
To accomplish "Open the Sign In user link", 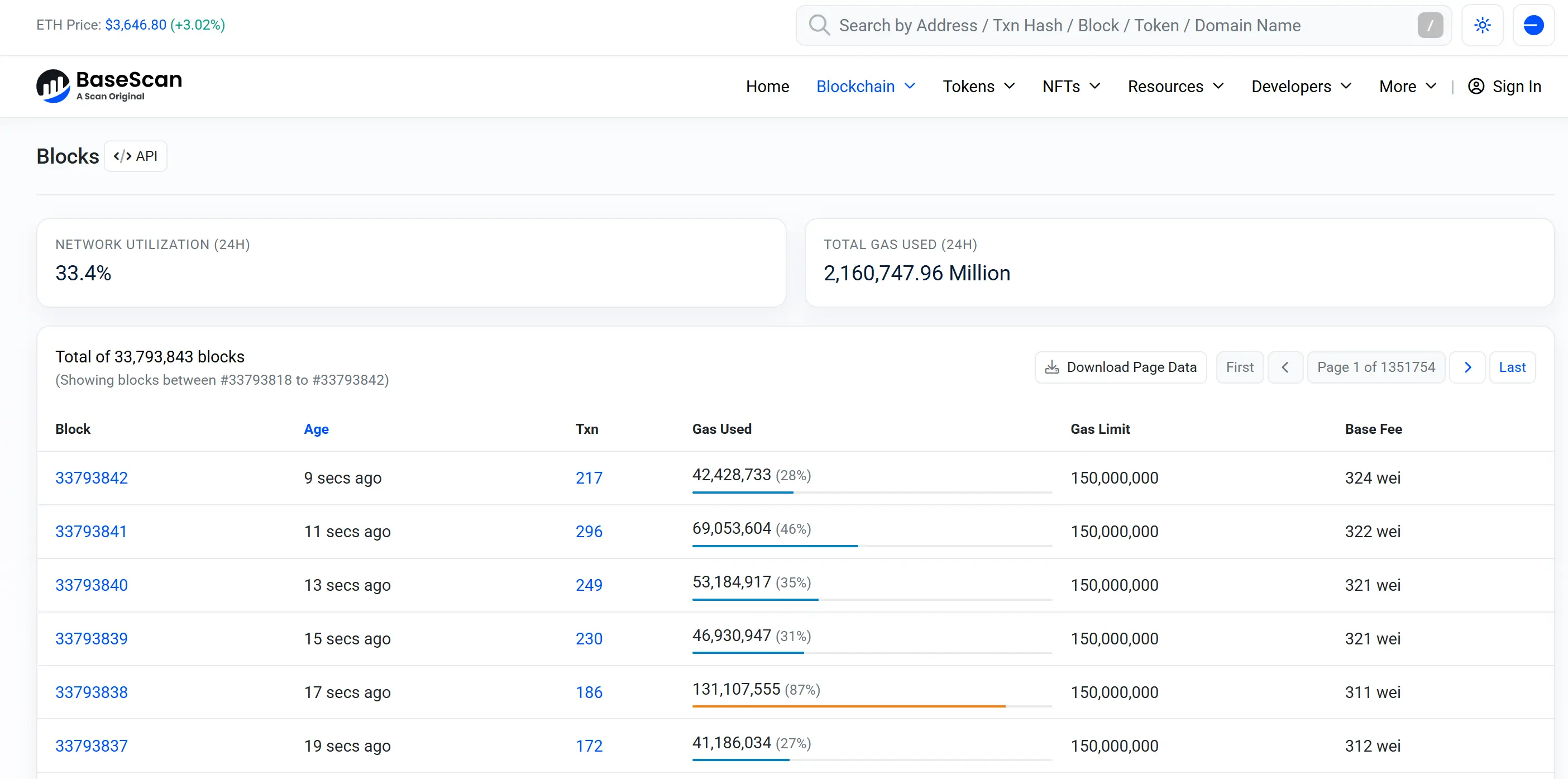I will [x=1504, y=87].
